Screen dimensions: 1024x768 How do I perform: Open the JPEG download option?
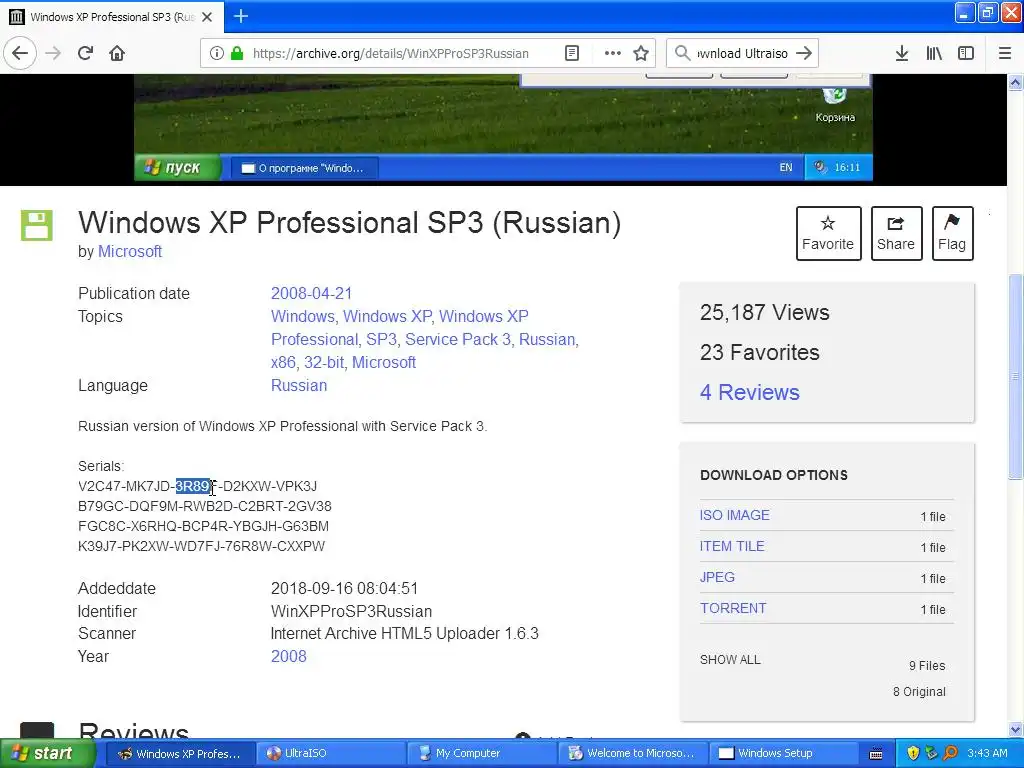click(x=717, y=577)
